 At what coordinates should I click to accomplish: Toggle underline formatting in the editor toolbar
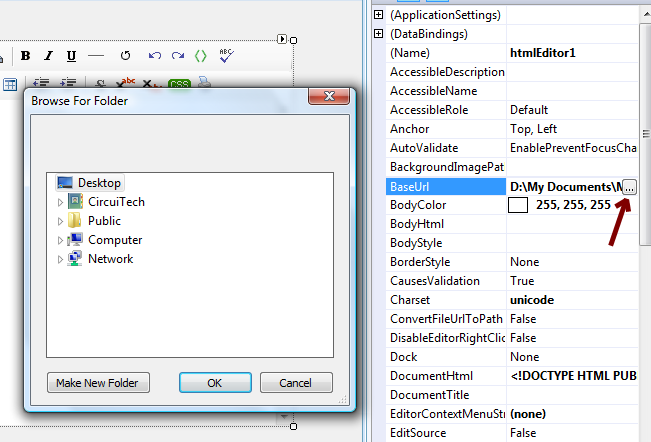[71, 56]
